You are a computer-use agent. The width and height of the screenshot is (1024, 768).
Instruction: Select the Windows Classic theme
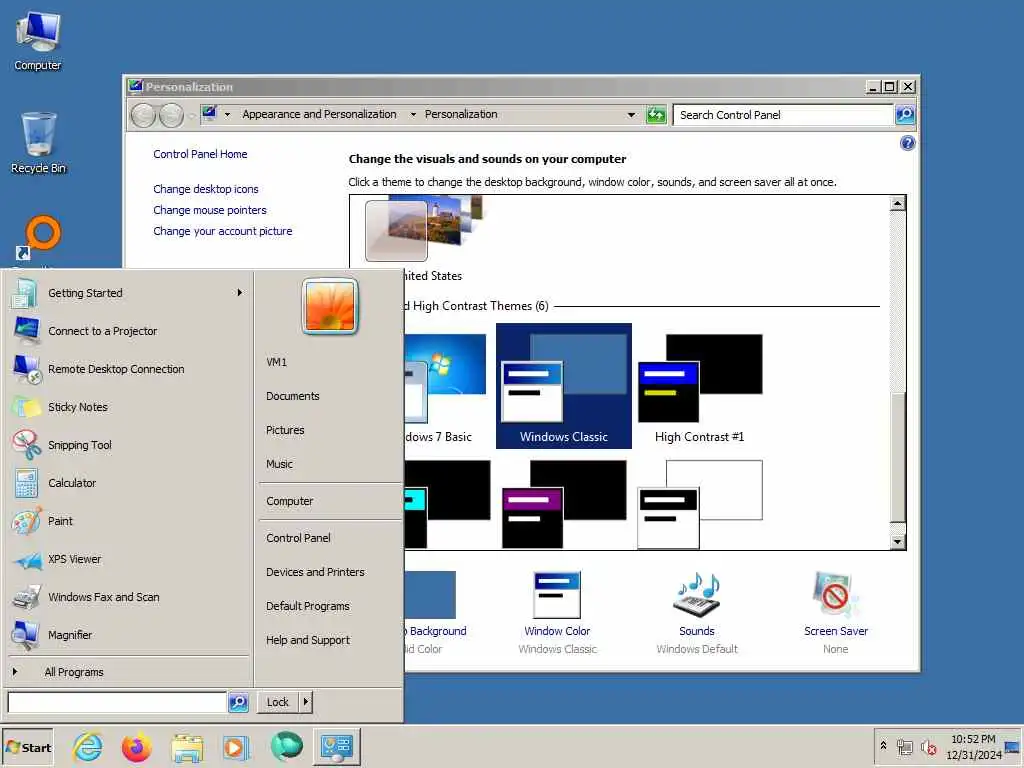coord(564,386)
